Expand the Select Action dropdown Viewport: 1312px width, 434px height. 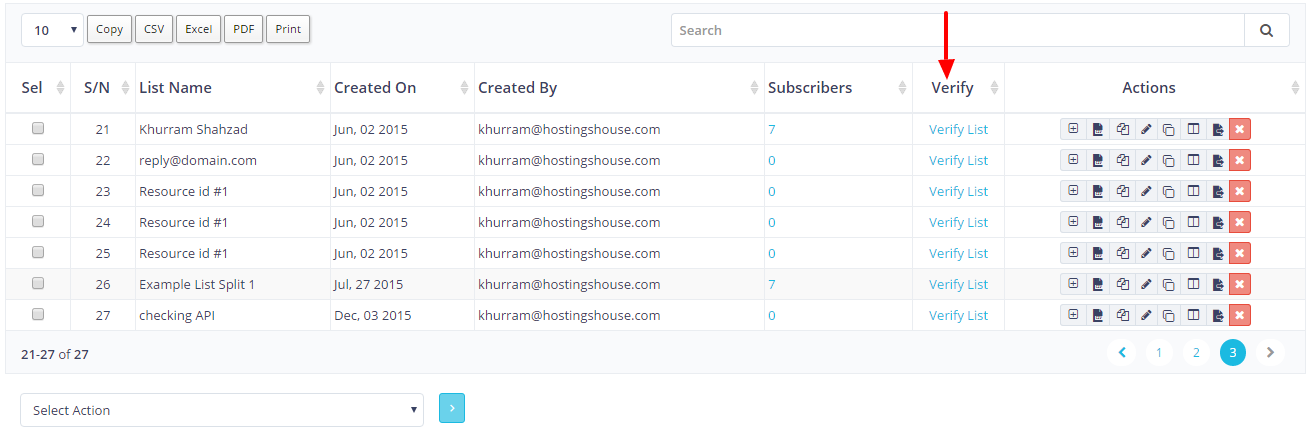(222, 410)
